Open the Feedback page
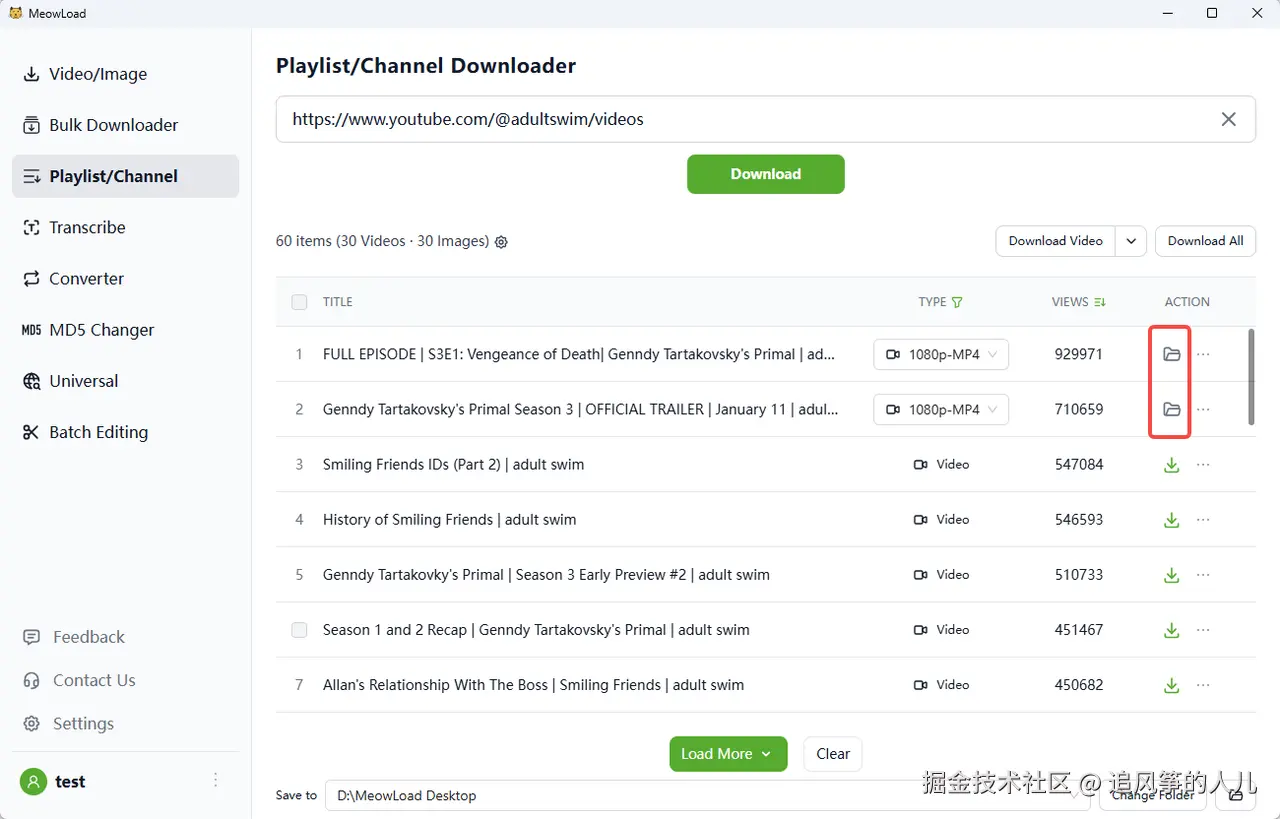Screen dimensions: 1280x819 pyautogui.click(x=75, y=637)
